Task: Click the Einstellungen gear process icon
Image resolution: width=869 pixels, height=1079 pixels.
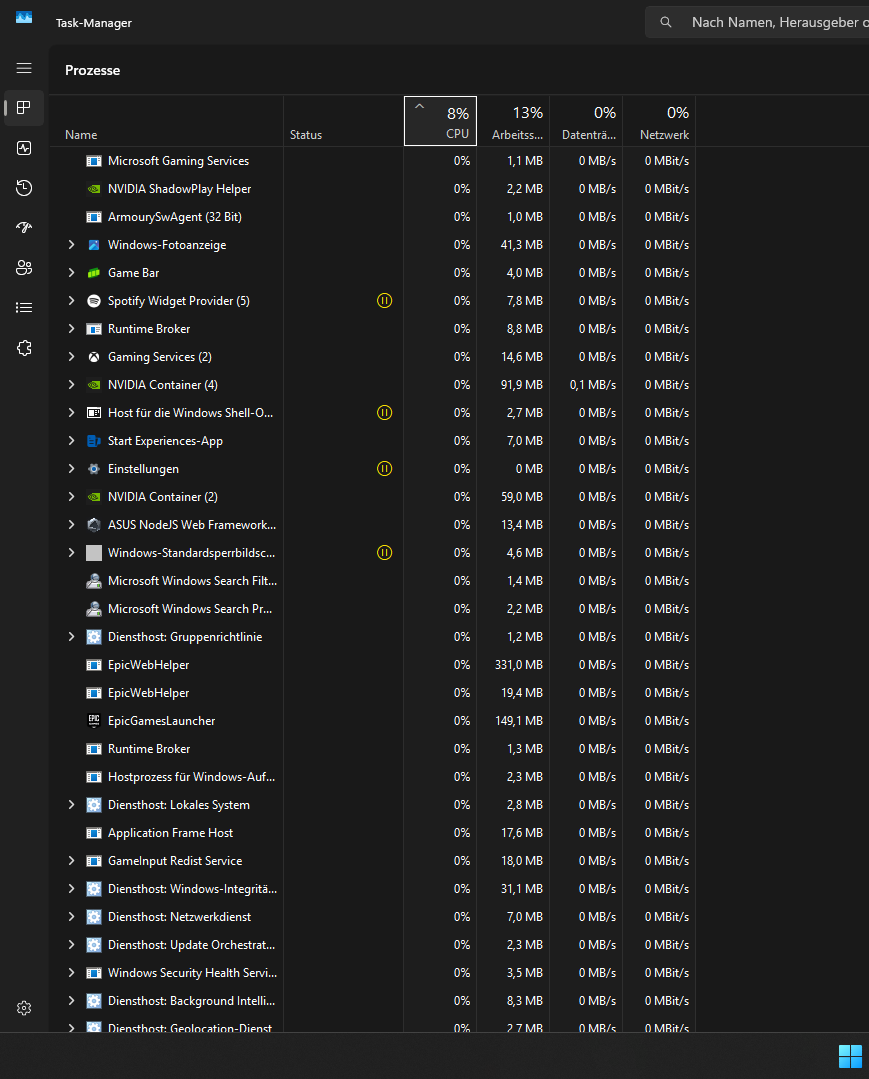Action: coord(94,469)
